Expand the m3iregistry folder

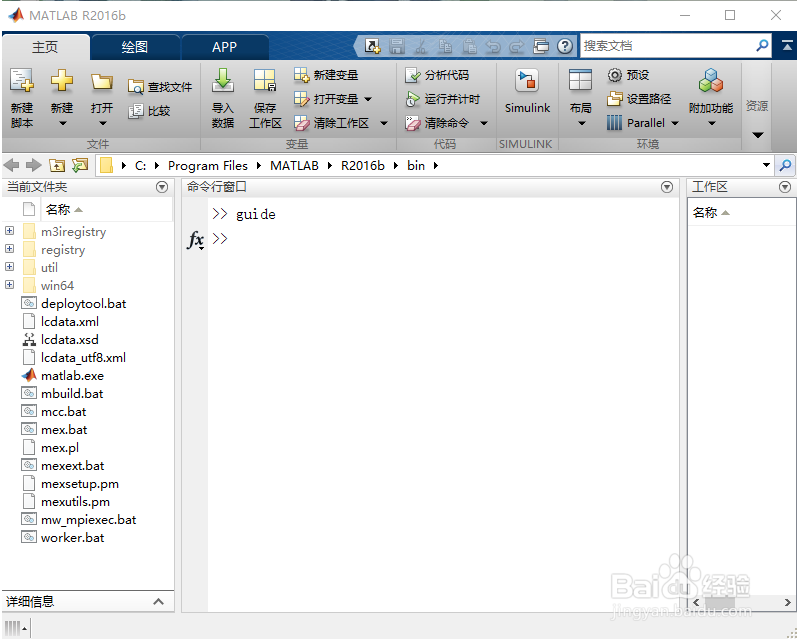click(9, 231)
